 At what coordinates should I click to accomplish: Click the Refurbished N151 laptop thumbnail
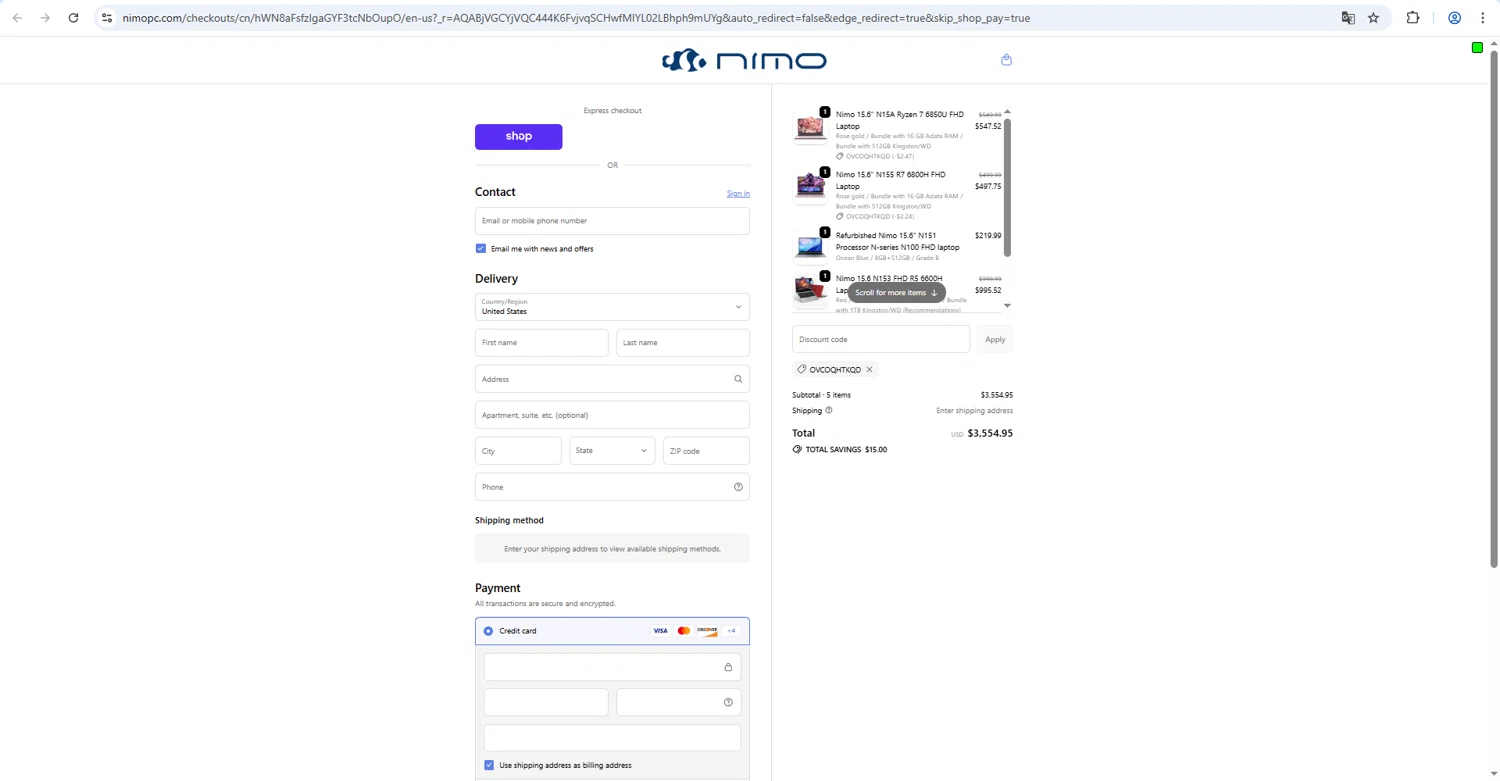click(809, 246)
